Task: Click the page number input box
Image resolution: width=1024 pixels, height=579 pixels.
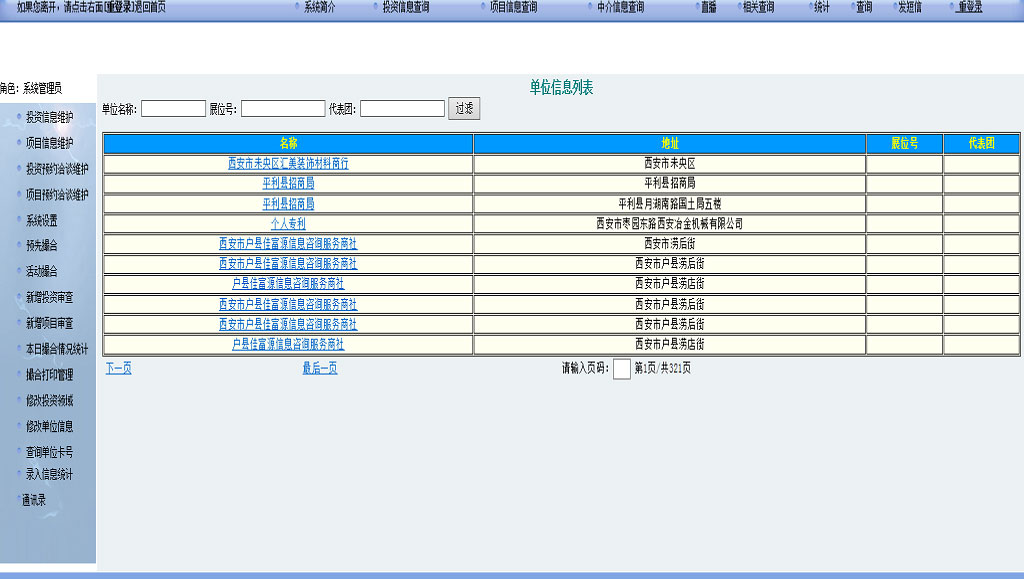Action: tap(621, 369)
